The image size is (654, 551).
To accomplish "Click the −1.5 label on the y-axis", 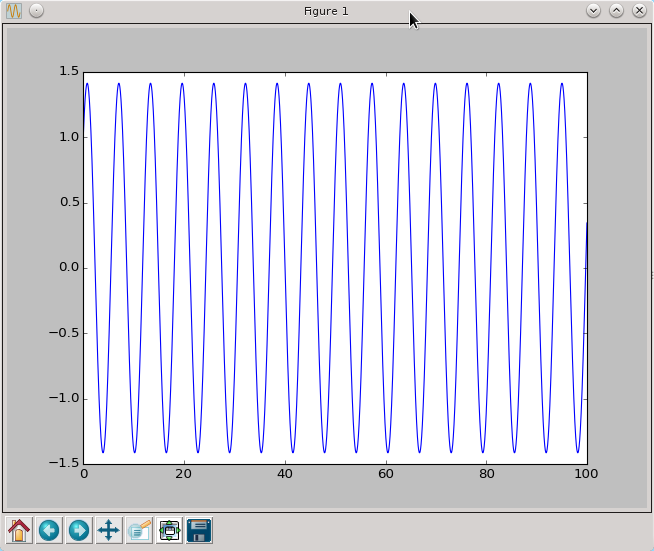I will [65, 464].
